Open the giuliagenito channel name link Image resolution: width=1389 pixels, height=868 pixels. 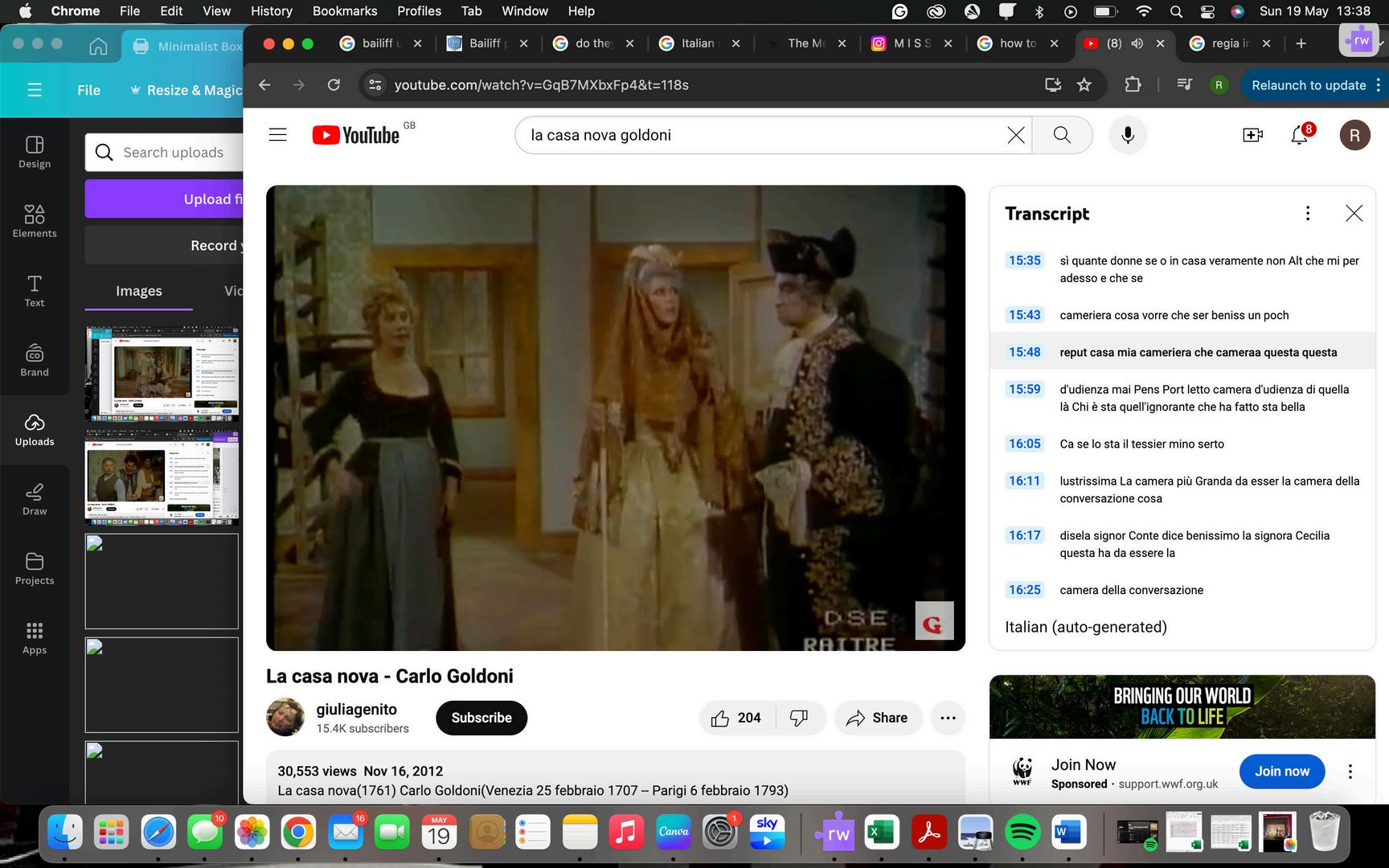pos(356,710)
